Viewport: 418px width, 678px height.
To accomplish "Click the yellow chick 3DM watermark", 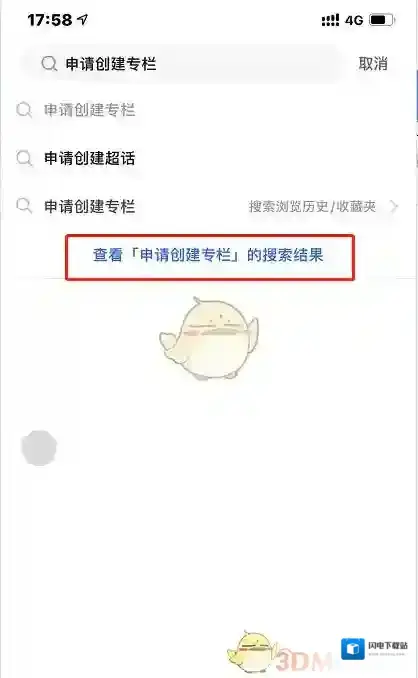I will coord(277,653).
